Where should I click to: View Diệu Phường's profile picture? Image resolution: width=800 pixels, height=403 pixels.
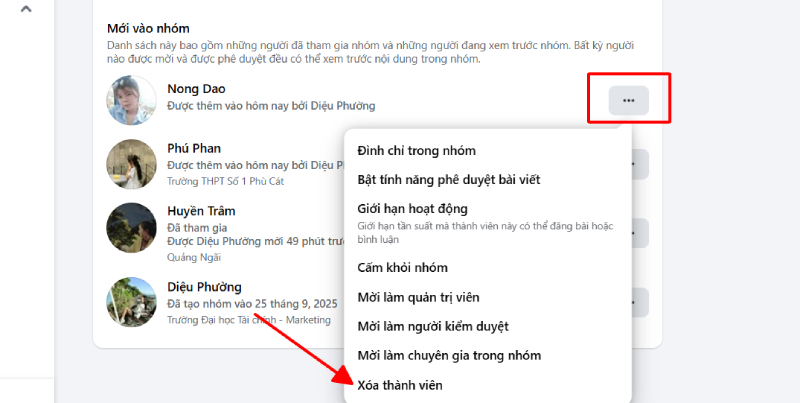pos(131,302)
